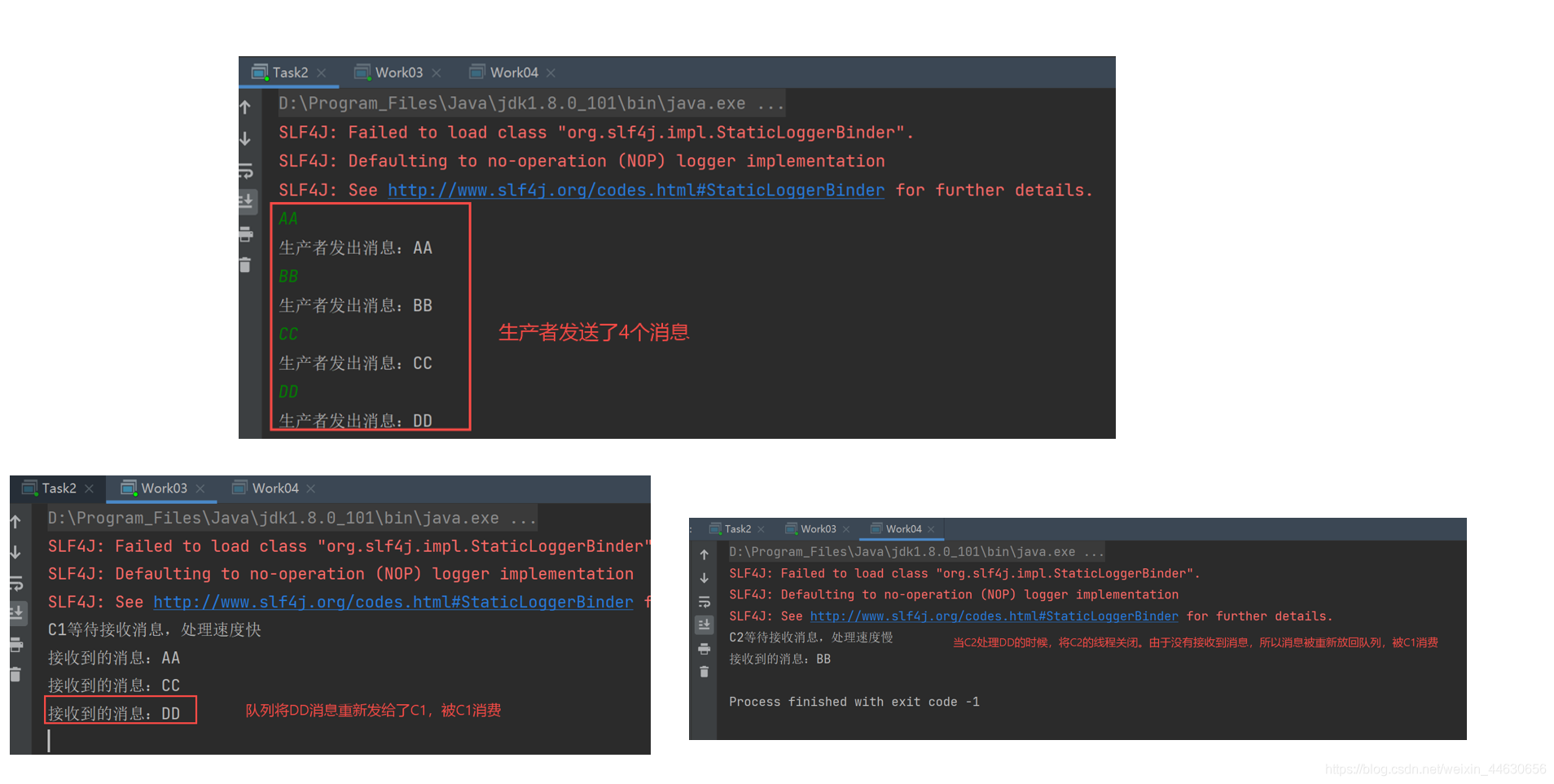Click the print icon in the producer console
The height and width of the screenshot is (784, 1554).
point(245,234)
